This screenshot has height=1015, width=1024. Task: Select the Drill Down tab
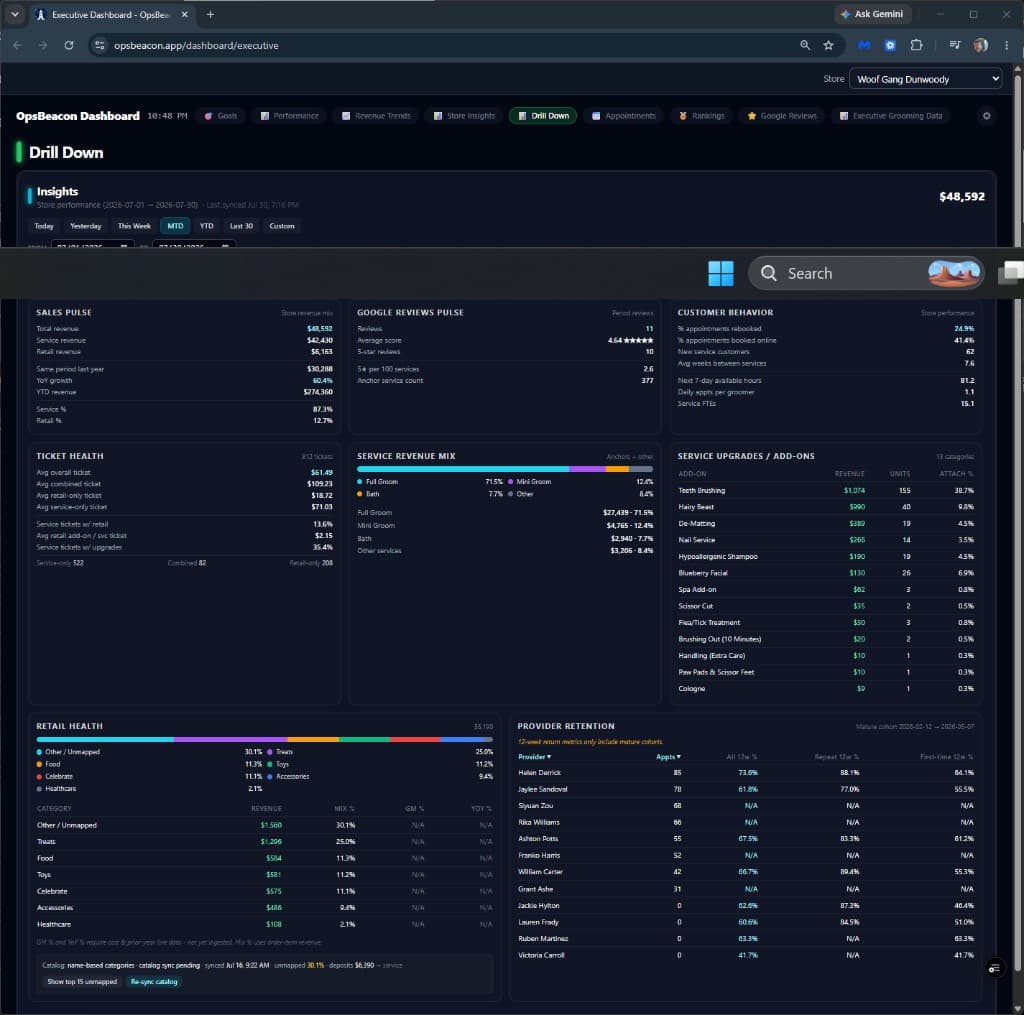(543, 116)
